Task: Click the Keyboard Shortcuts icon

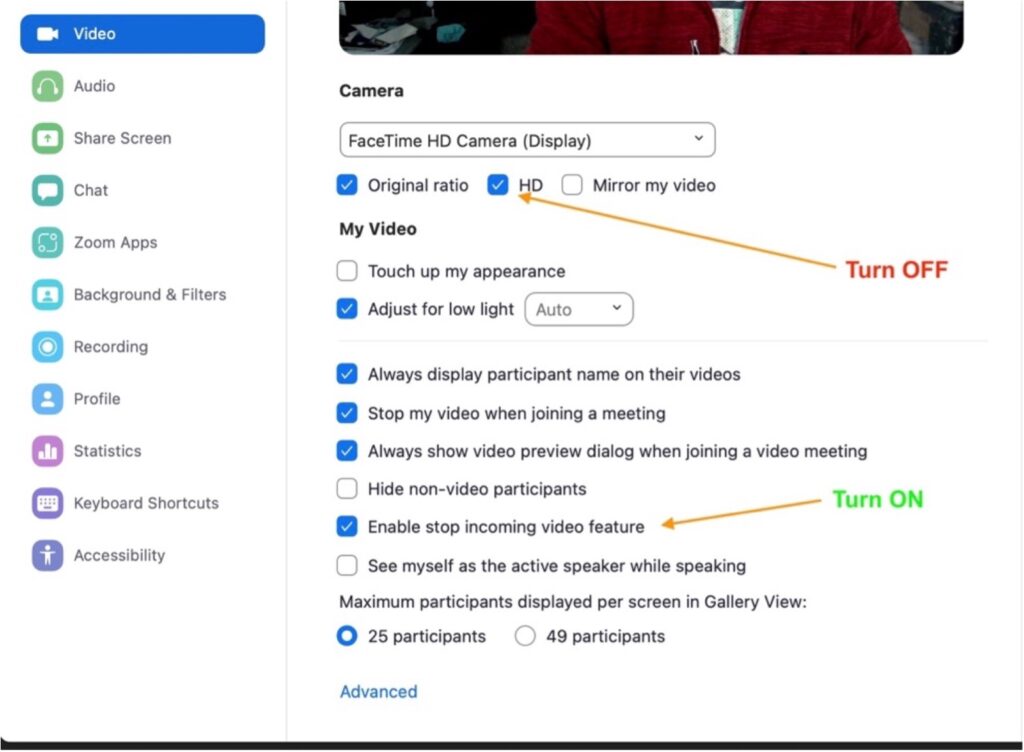Action: click(48, 503)
